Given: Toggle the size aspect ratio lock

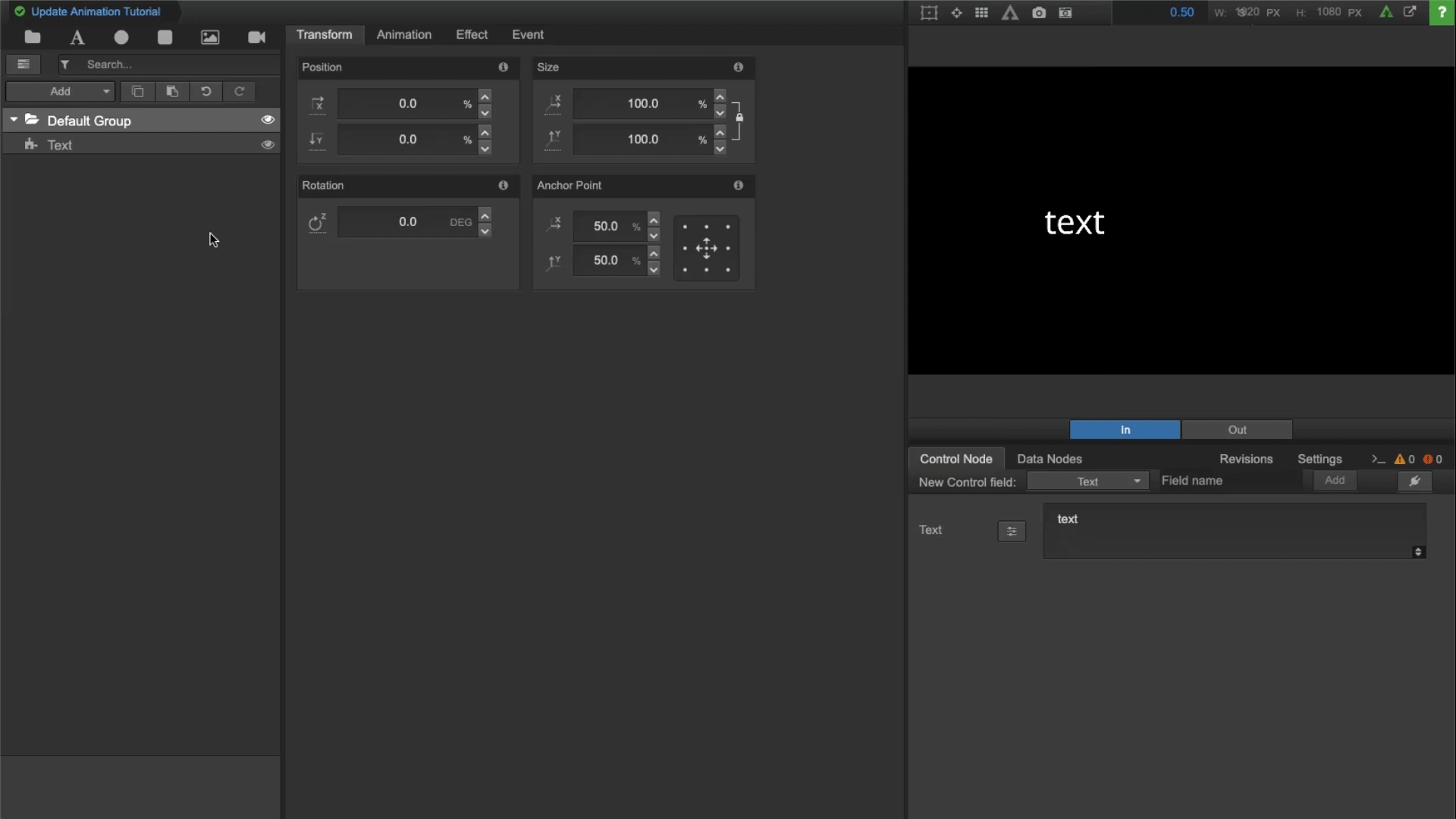Looking at the screenshot, I should tap(739, 118).
